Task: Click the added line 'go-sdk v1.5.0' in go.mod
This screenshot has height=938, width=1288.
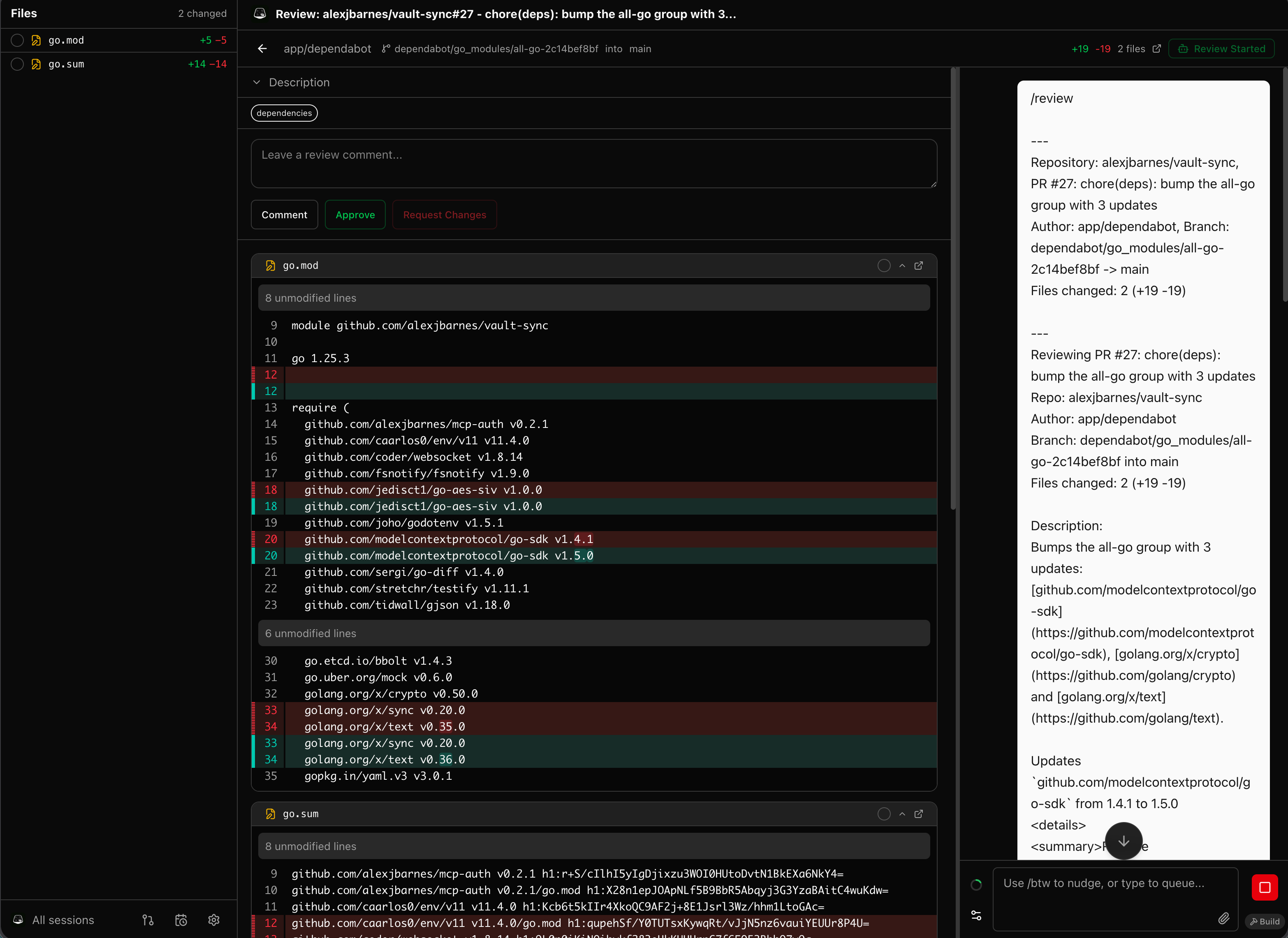Action: click(593, 555)
